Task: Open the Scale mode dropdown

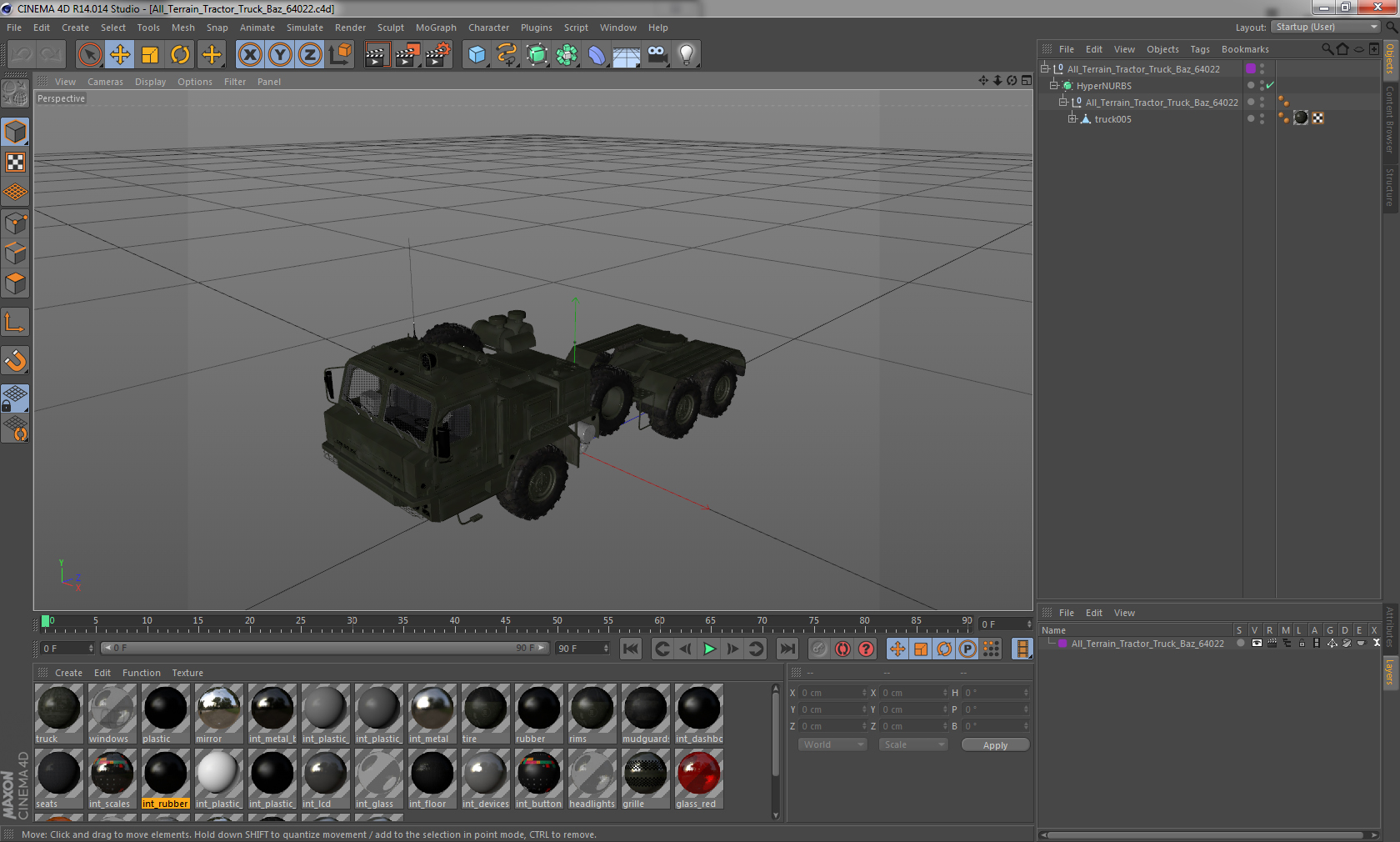Action: pos(913,744)
